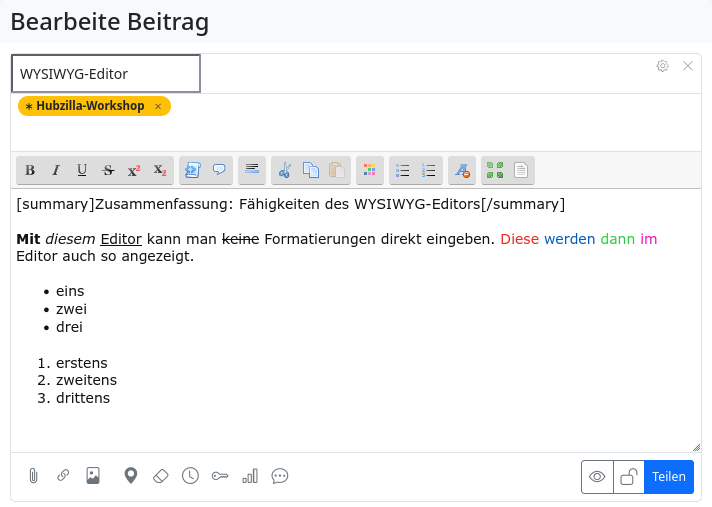Set location with the map pin icon
712x507 pixels.
pos(130,476)
